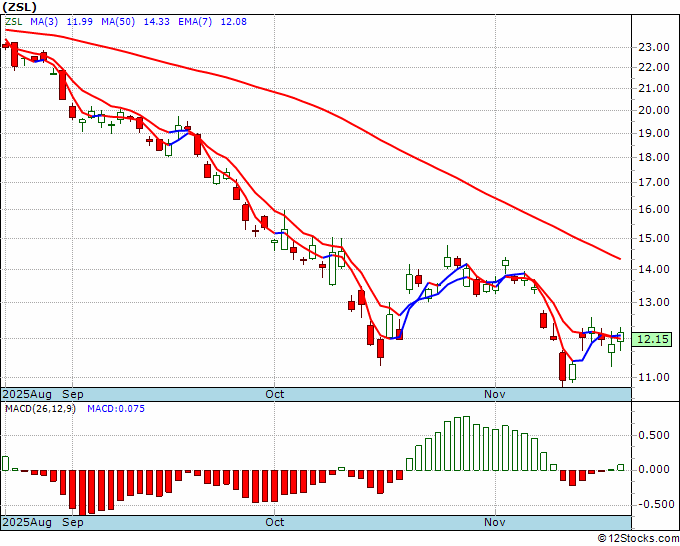Click the EMA(7) legend label
The height and width of the screenshot is (546, 680).
(x=195, y=22)
